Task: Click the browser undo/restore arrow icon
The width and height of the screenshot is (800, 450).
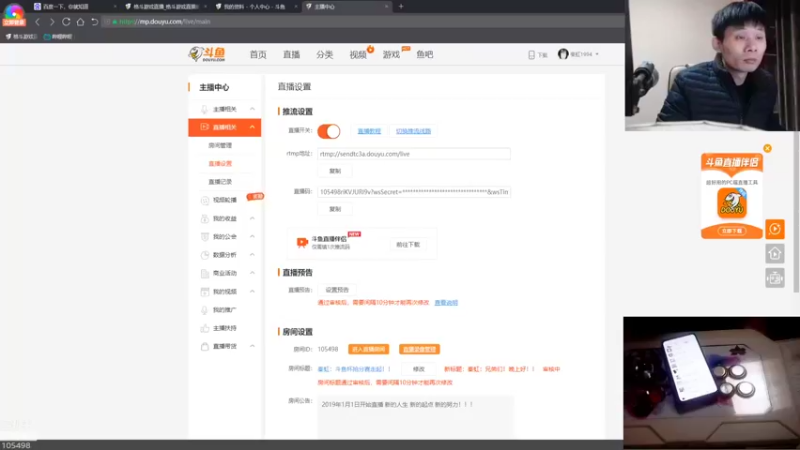Action: click(x=94, y=22)
